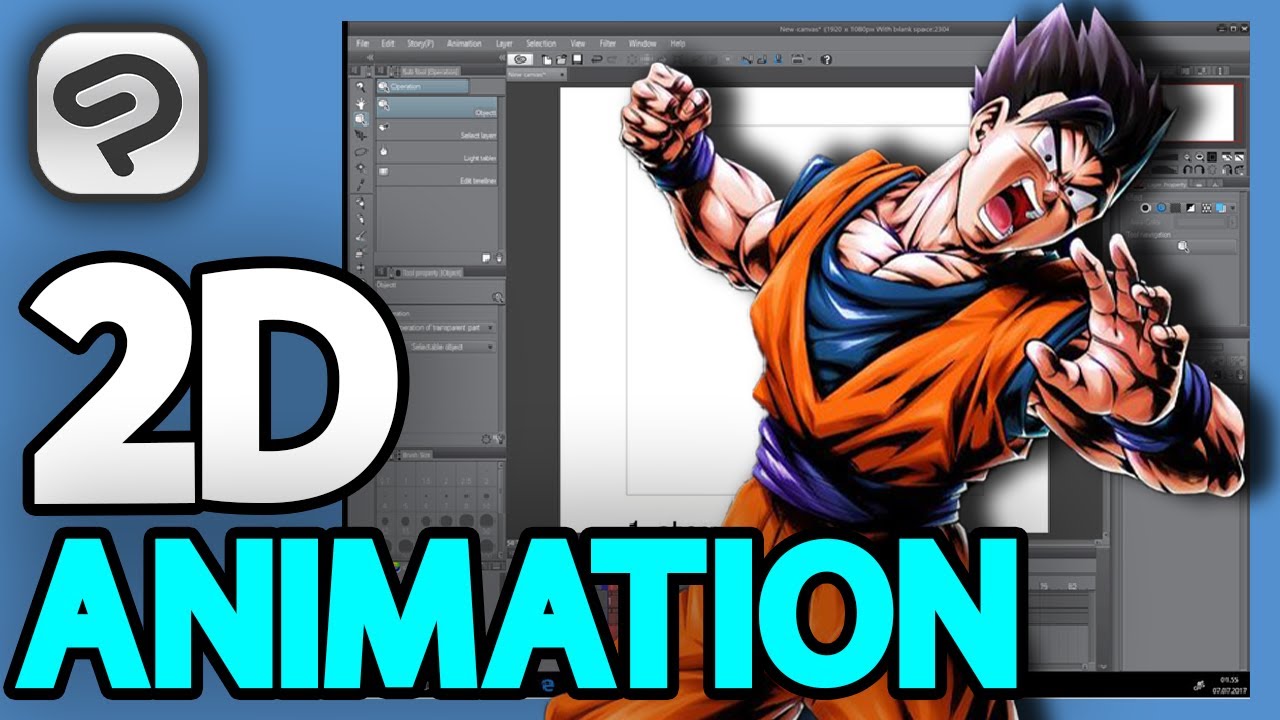1280x720 pixels.
Task: Click the Edge browser icon on the taskbar
Action: coord(548,687)
